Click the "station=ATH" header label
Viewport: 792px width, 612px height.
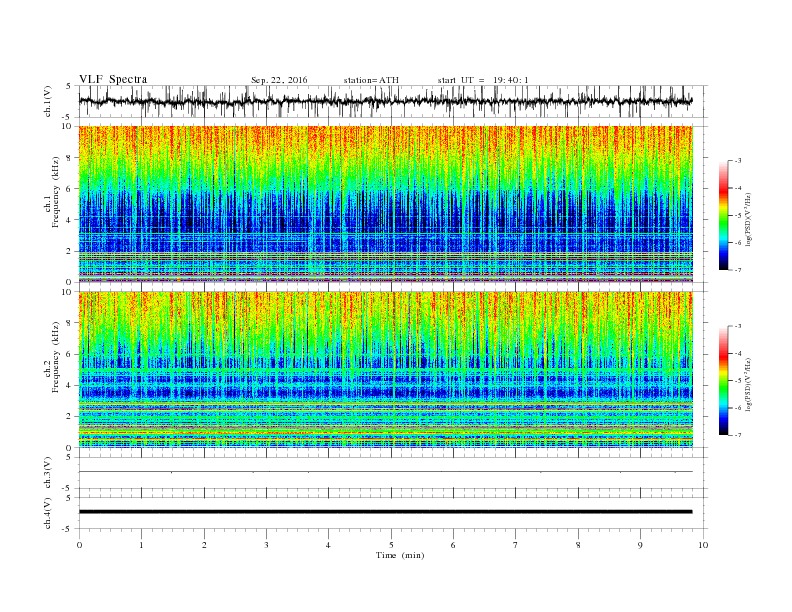coord(371,80)
